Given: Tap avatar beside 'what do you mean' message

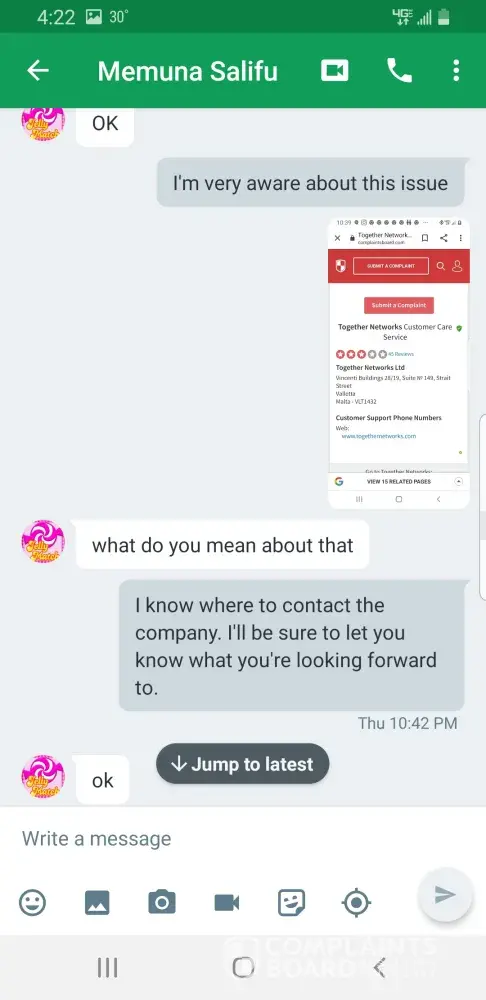Looking at the screenshot, I should coord(43,541).
